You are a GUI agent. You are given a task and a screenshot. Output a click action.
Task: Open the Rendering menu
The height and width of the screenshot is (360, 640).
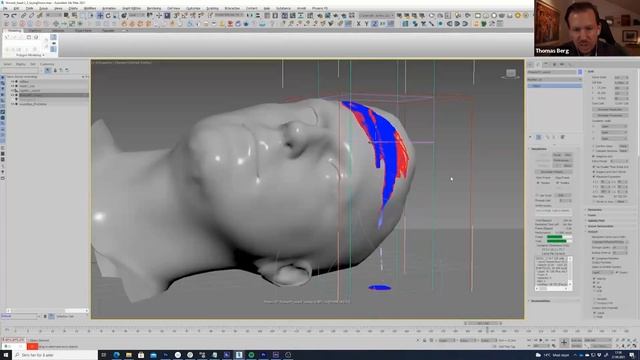pyautogui.click(x=154, y=8)
